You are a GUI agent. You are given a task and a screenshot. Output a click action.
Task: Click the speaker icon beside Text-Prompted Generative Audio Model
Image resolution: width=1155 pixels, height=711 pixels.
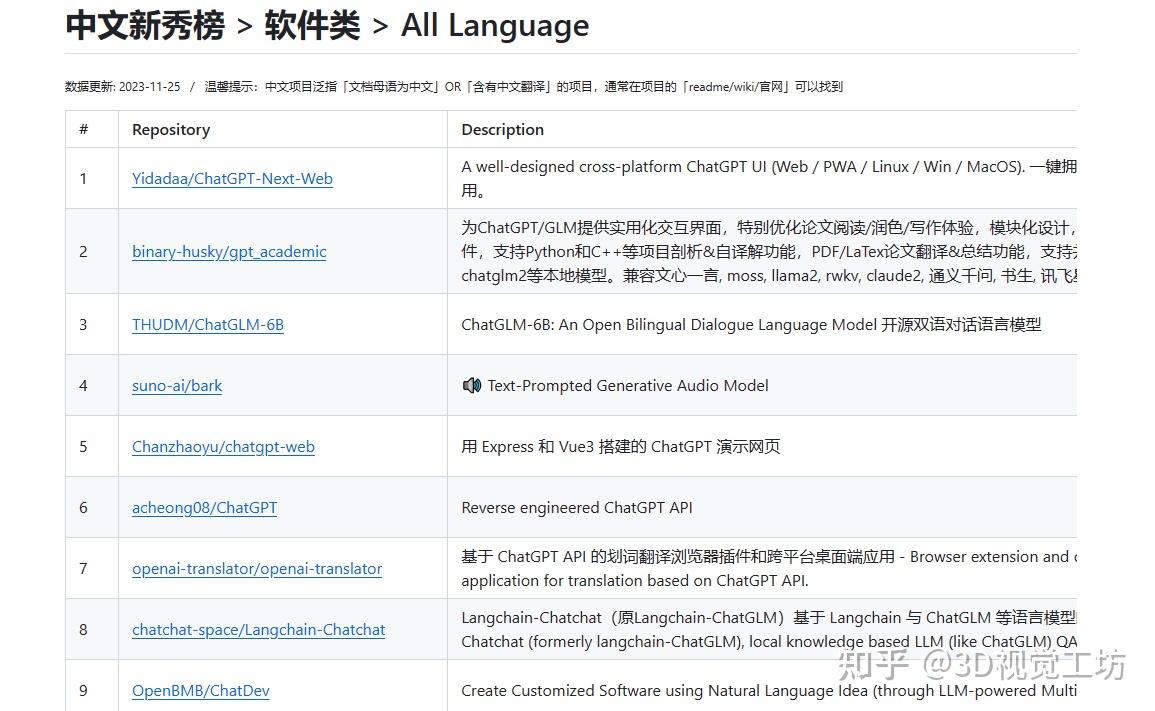(x=472, y=385)
